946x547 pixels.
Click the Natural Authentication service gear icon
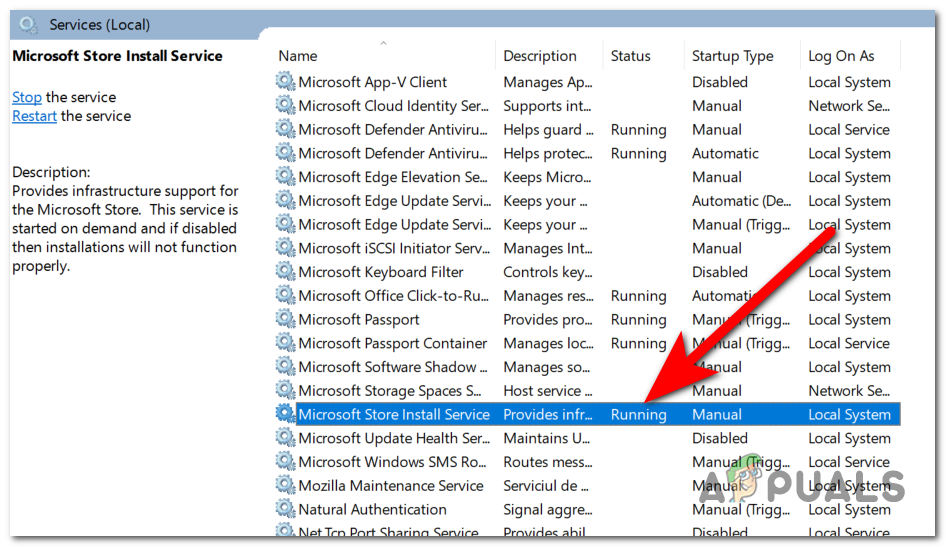click(286, 510)
